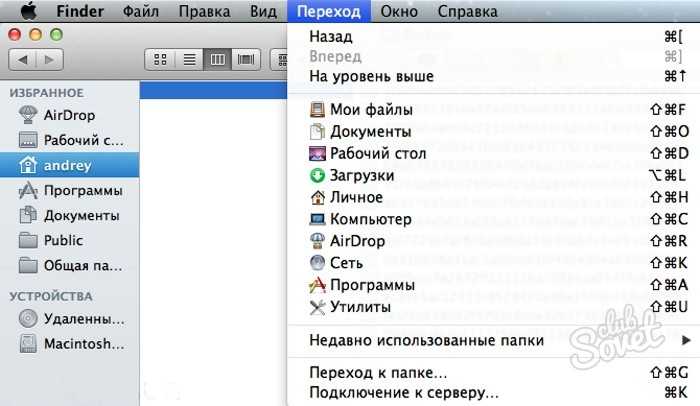Image resolution: width=700 pixels, height=406 pixels.
Task: Select Macintosh... drive under devices
Action: 70,344
